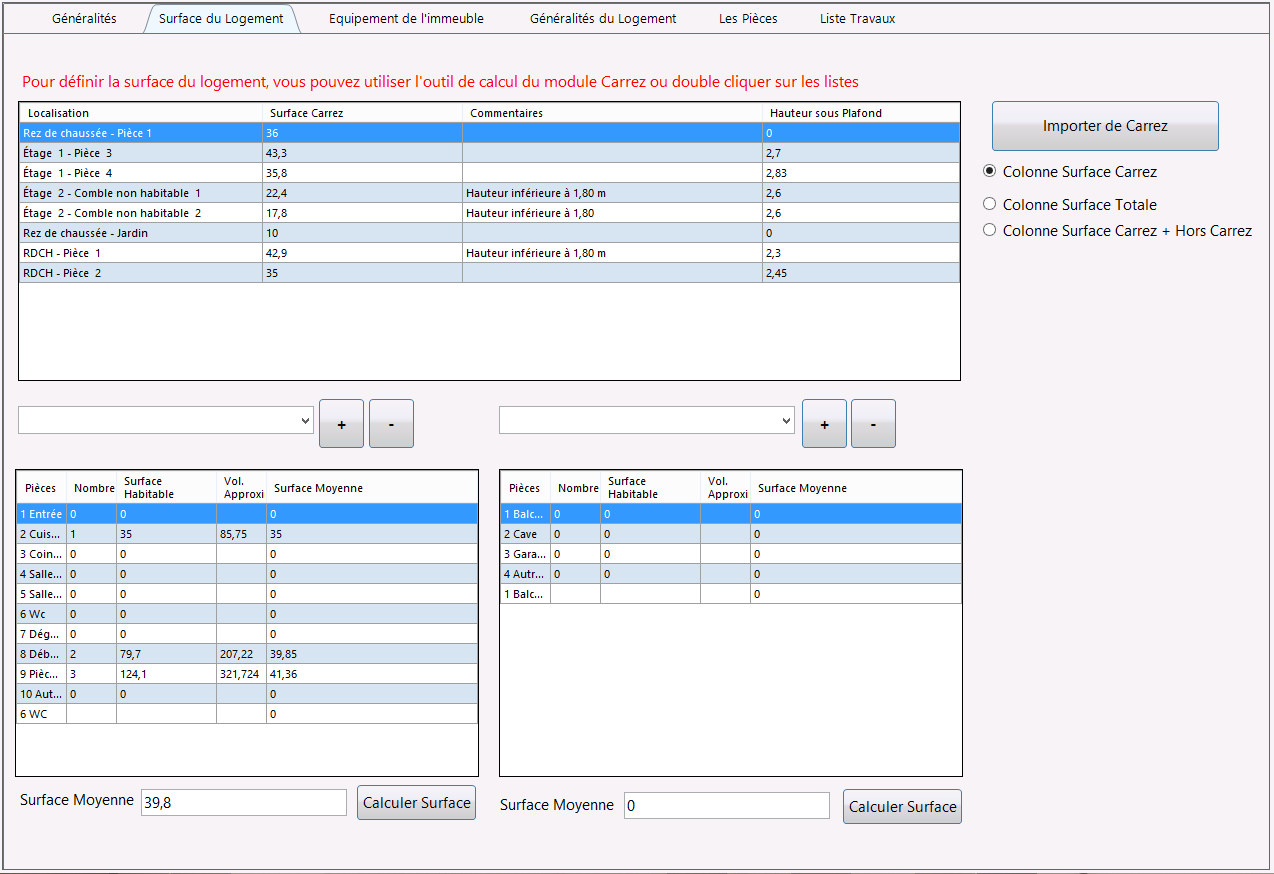Click the minus button beside right dropdown
This screenshot has height=874, width=1274.
tap(873, 424)
